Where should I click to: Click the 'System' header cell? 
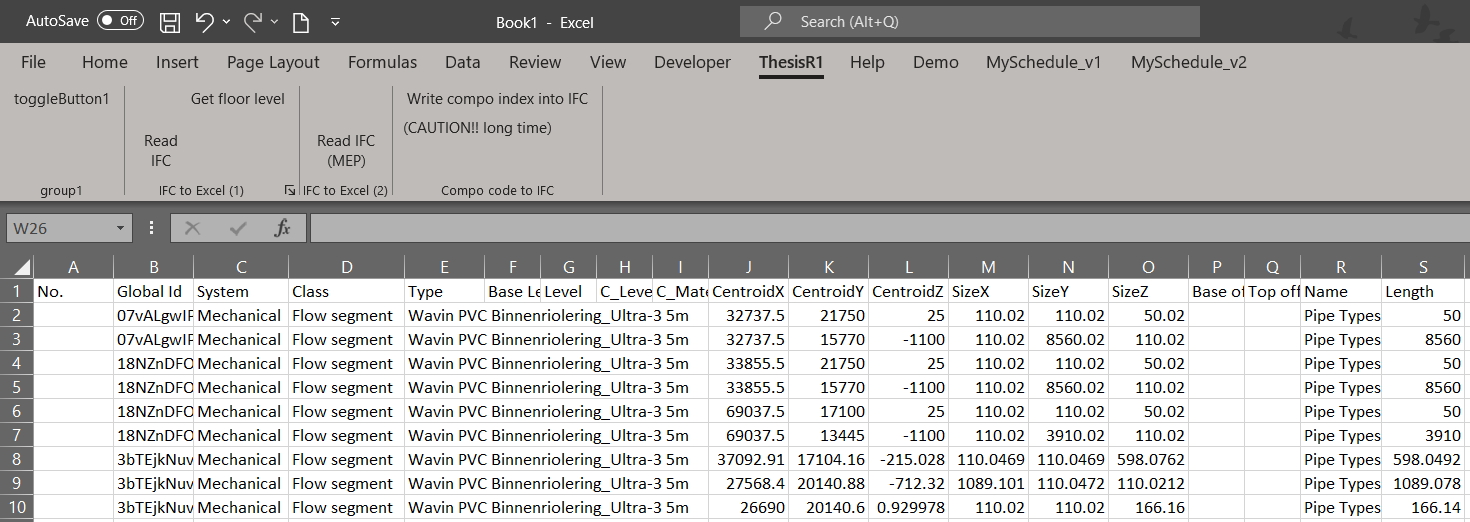click(x=241, y=292)
